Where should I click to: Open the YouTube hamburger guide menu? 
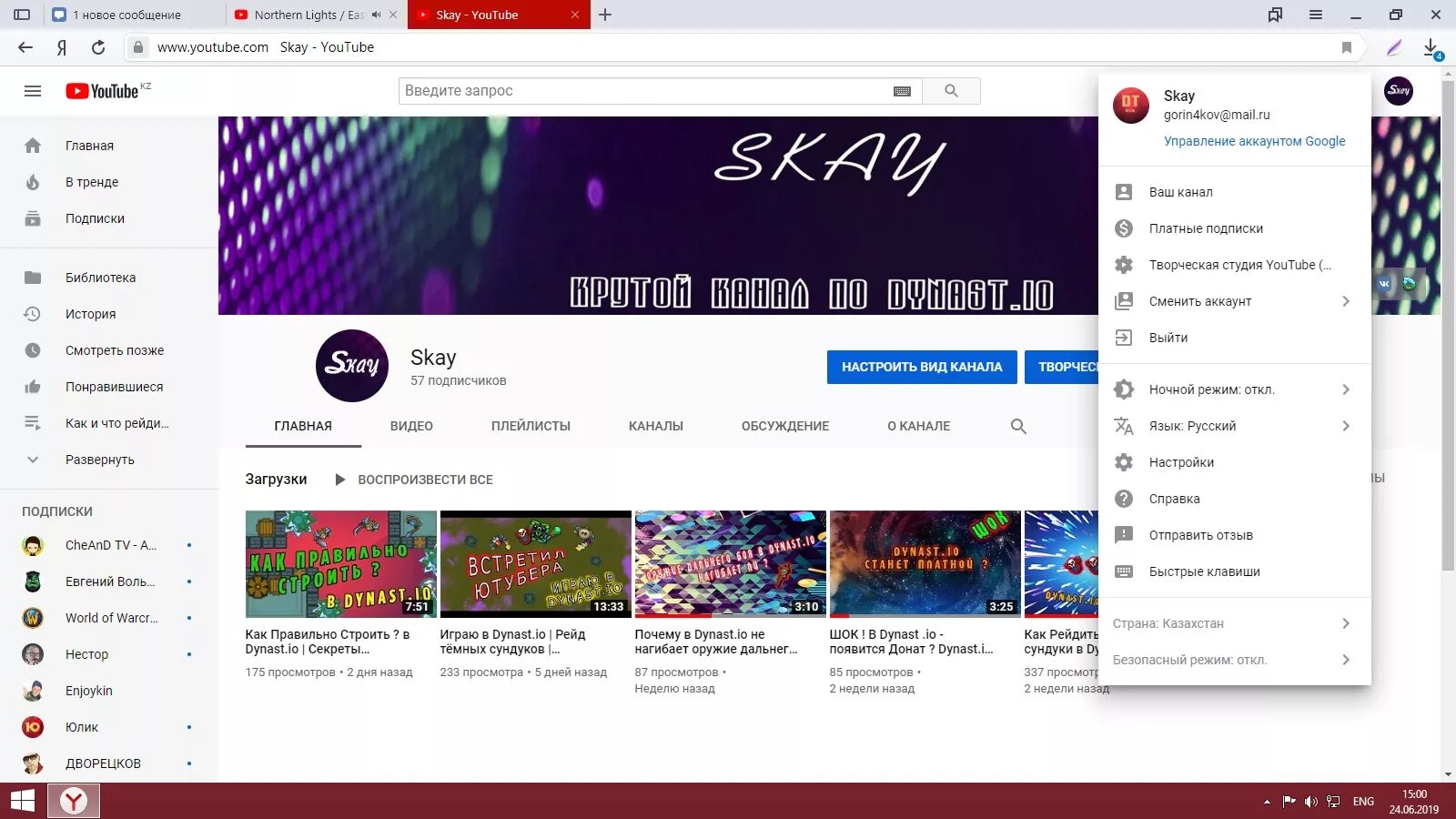tap(33, 91)
